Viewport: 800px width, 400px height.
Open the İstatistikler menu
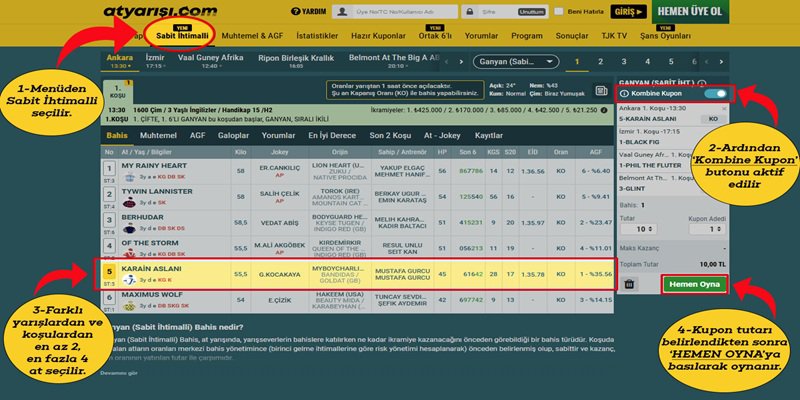pos(317,36)
